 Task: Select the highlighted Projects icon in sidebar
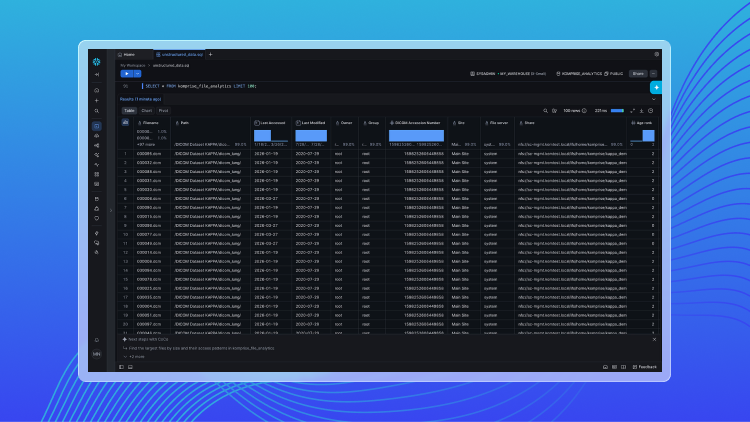pos(97,126)
